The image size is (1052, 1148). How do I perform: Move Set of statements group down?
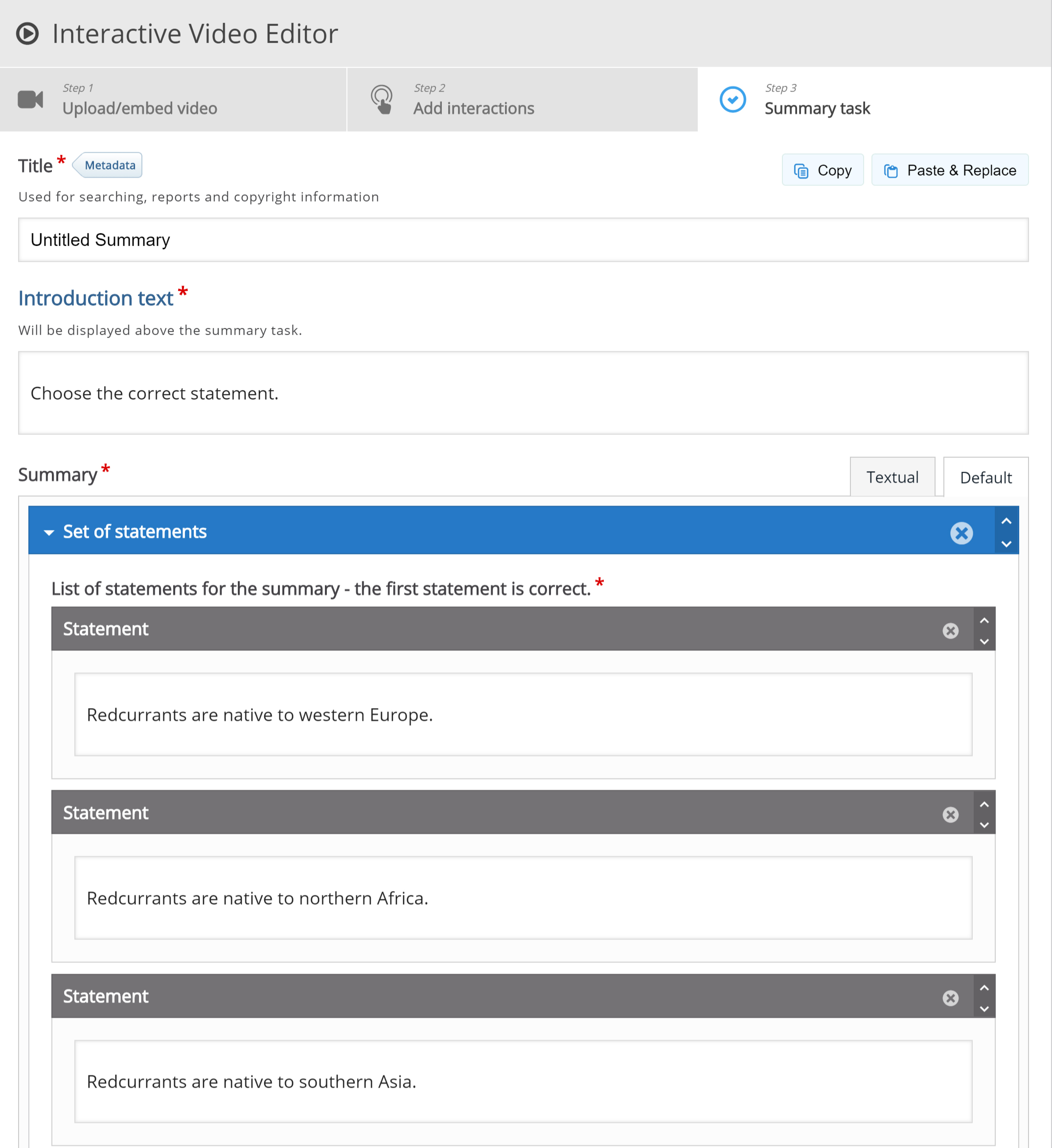(1006, 544)
